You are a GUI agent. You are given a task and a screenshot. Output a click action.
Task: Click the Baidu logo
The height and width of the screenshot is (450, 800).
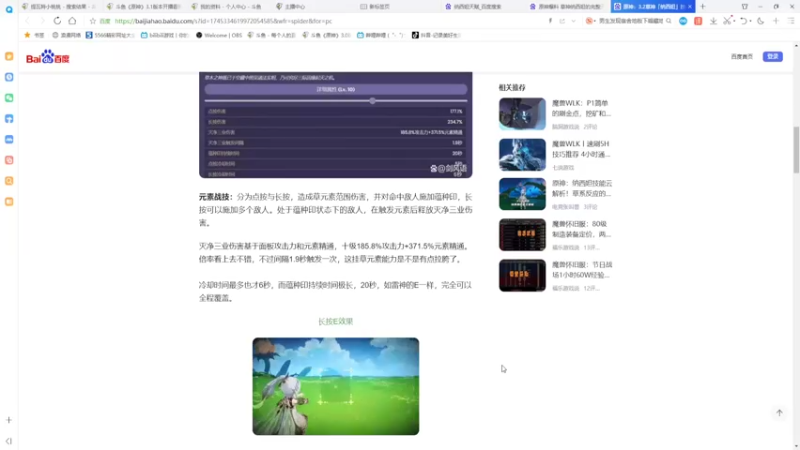click(x=47, y=57)
